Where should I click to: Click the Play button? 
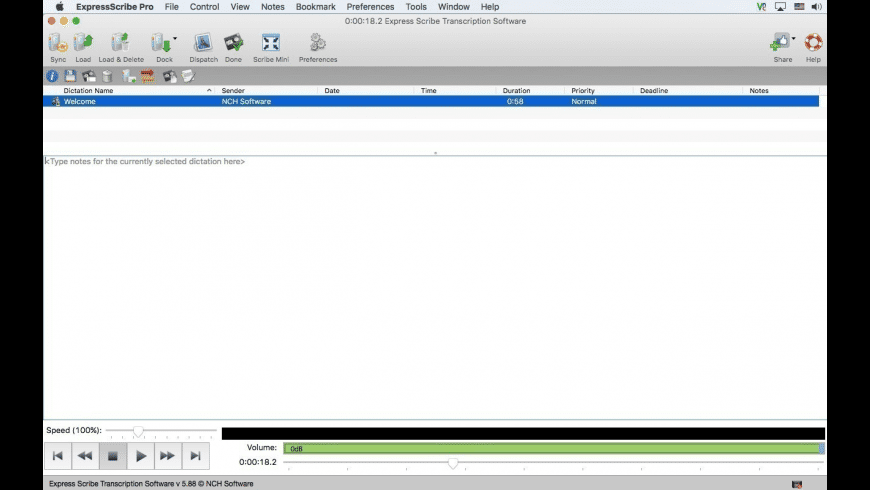pos(140,456)
